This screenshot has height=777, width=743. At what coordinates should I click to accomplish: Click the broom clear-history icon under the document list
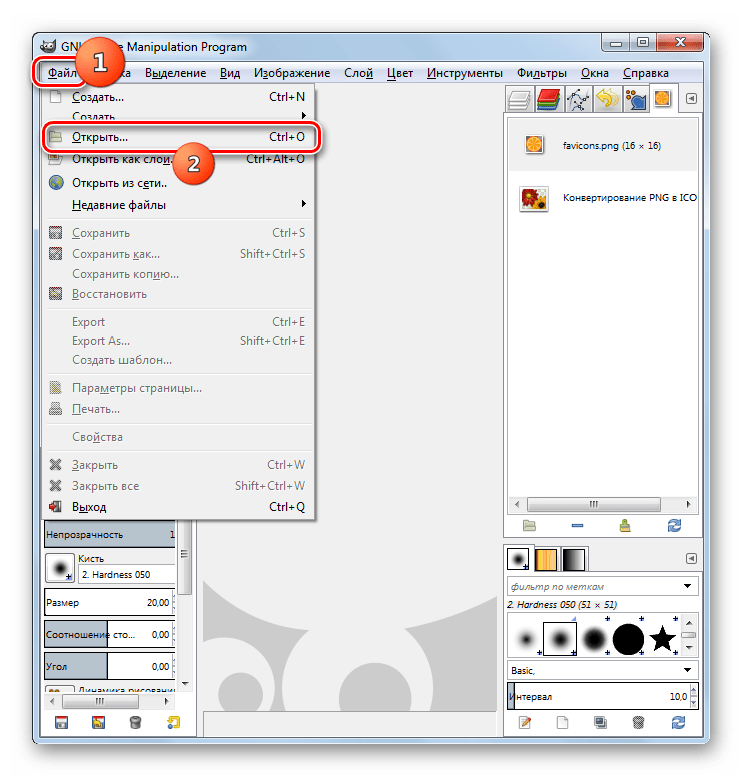[x=625, y=525]
